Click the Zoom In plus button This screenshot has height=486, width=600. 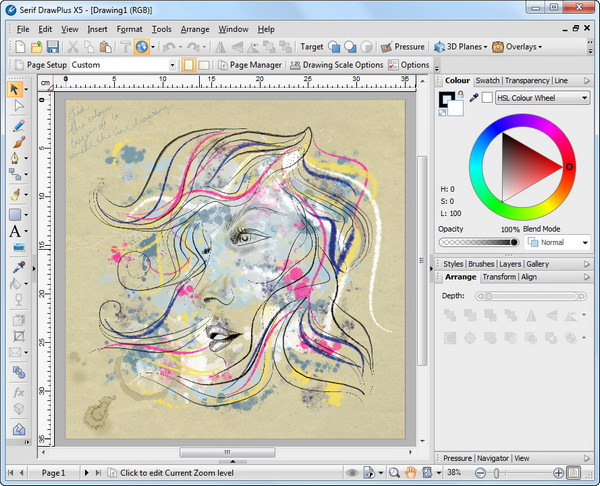557,472
